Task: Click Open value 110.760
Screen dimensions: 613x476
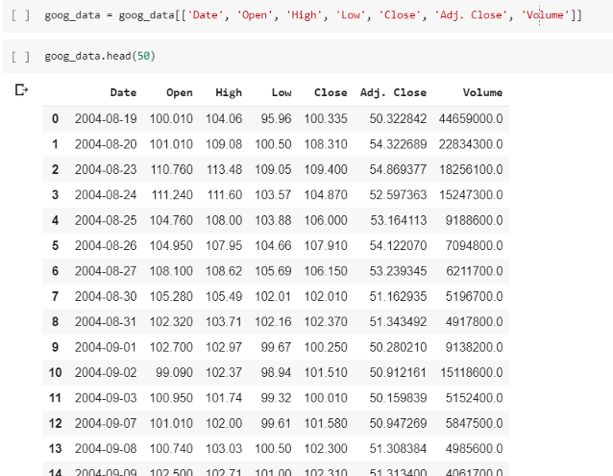Action: coord(172,170)
